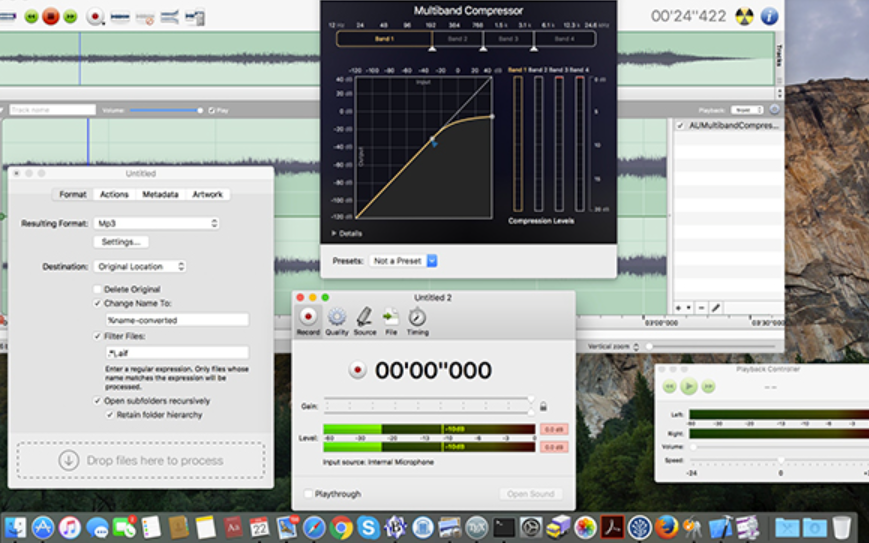Click the Vertical zoom stepper
This screenshot has width=869, height=543.
pos(636,347)
